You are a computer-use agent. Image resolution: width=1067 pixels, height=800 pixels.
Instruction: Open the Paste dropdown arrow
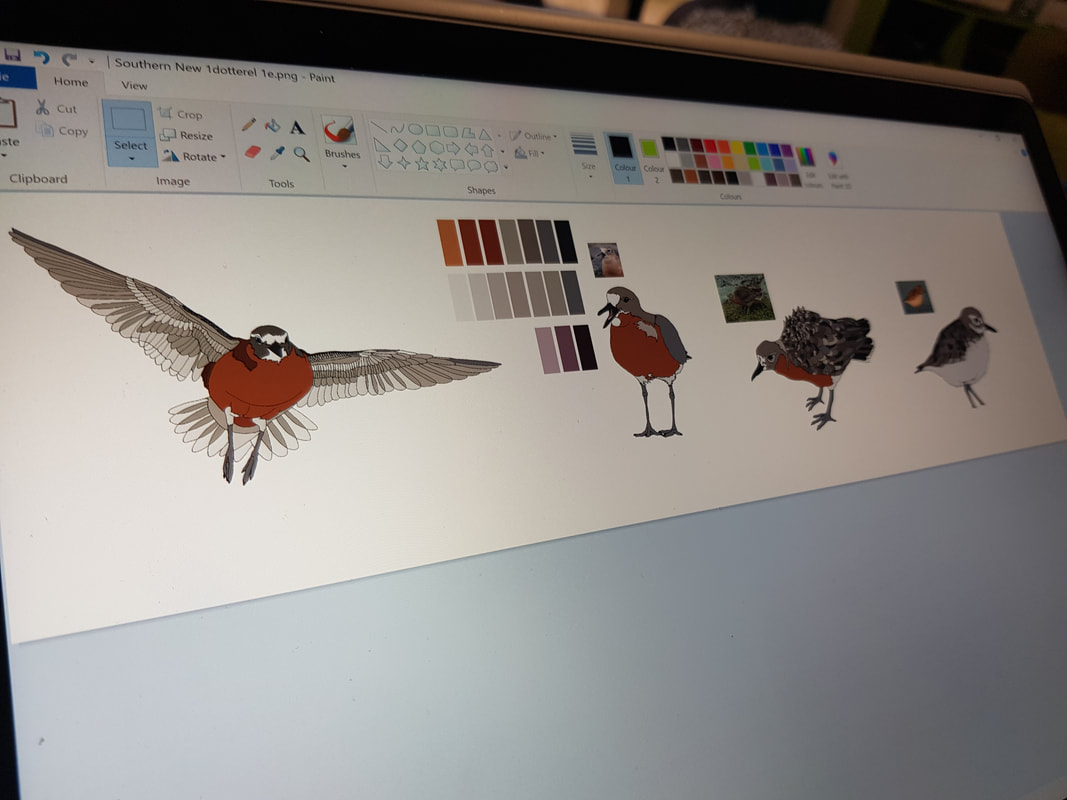click(3, 156)
